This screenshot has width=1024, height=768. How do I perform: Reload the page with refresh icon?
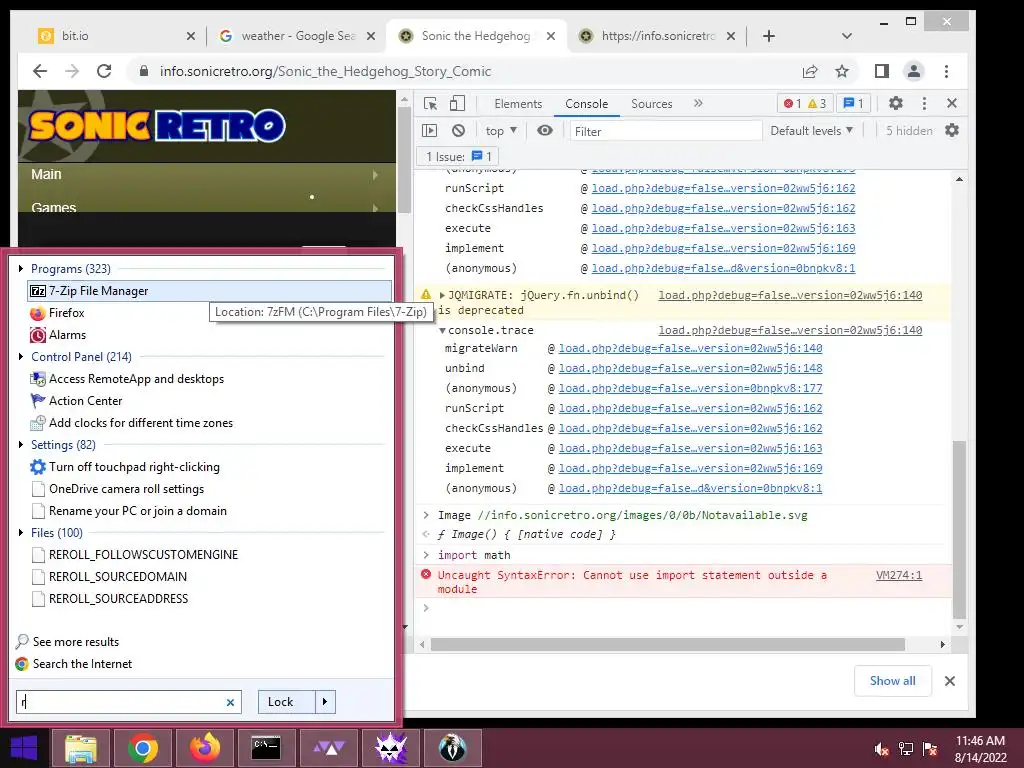[104, 71]
